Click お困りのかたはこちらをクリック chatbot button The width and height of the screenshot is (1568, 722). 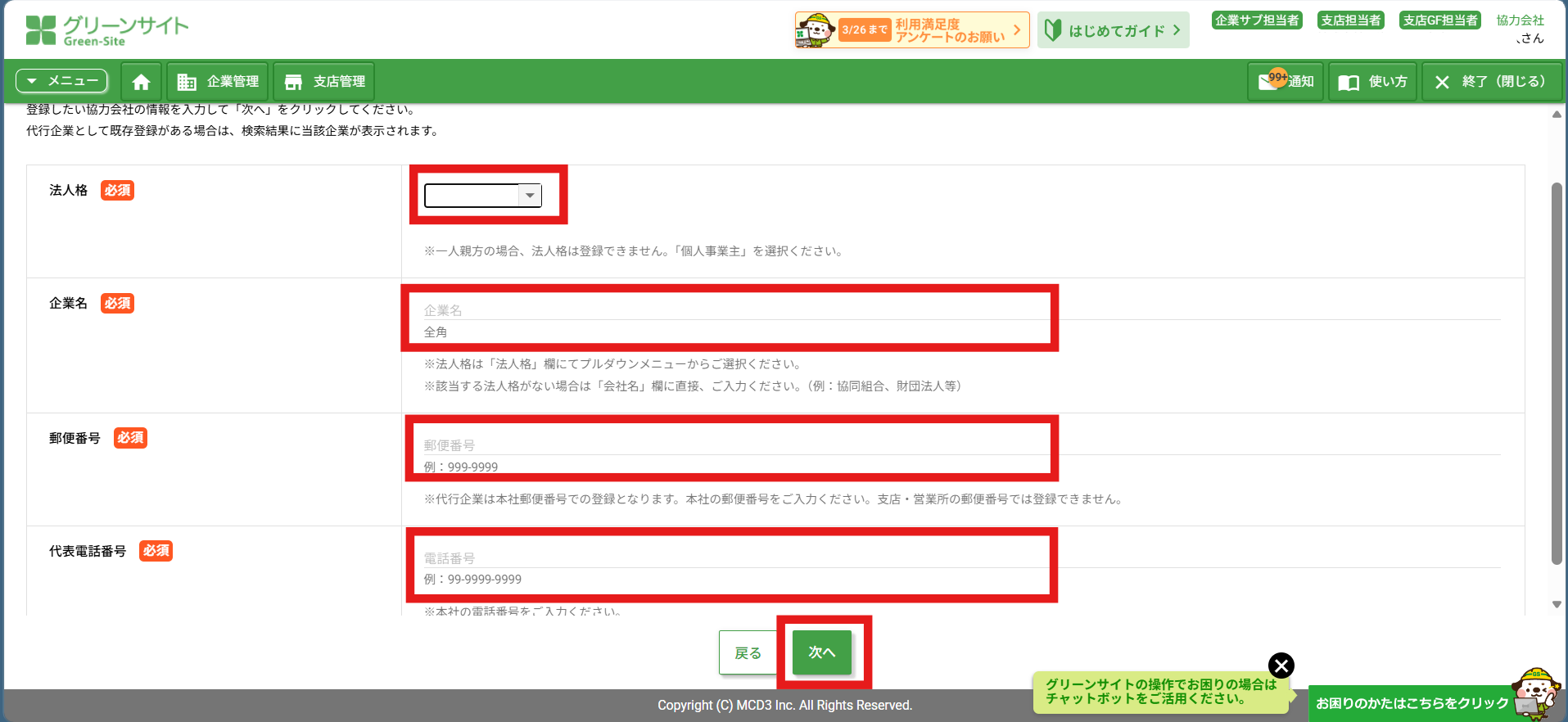1412,703
